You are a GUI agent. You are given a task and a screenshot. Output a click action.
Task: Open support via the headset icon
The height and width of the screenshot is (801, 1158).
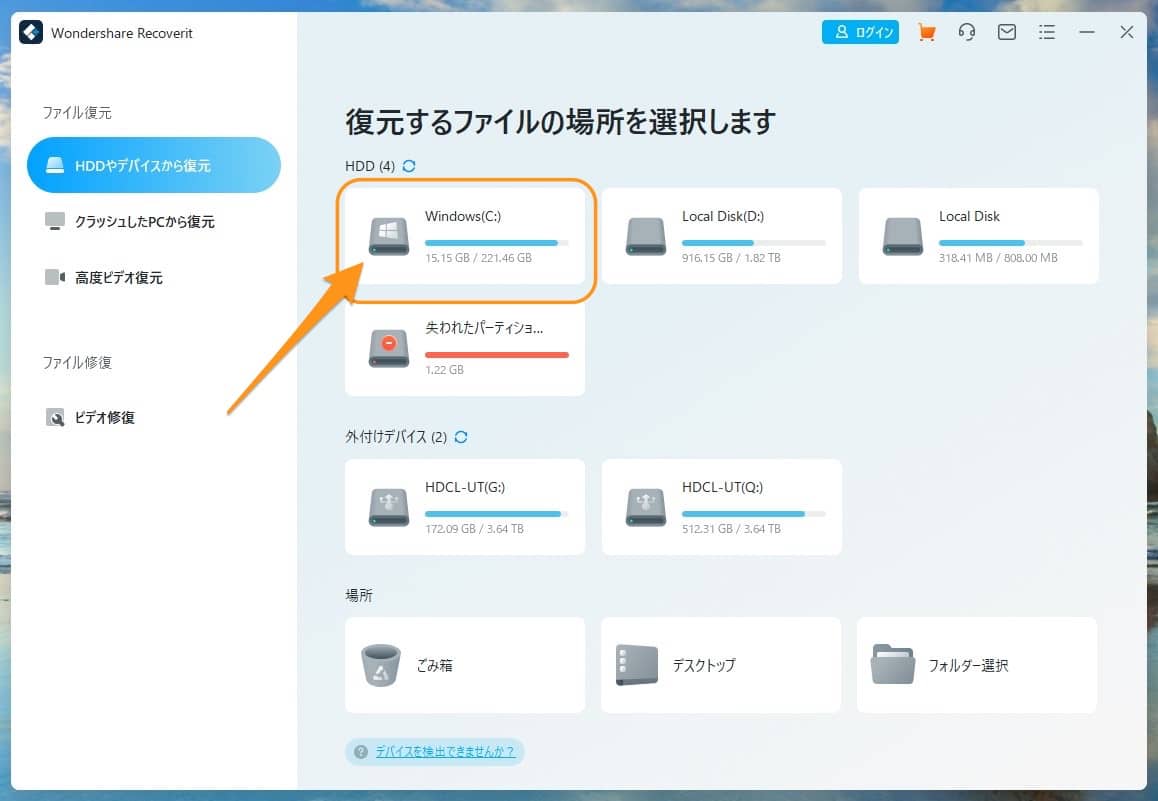pyautogui.click(x=966, y=33)
